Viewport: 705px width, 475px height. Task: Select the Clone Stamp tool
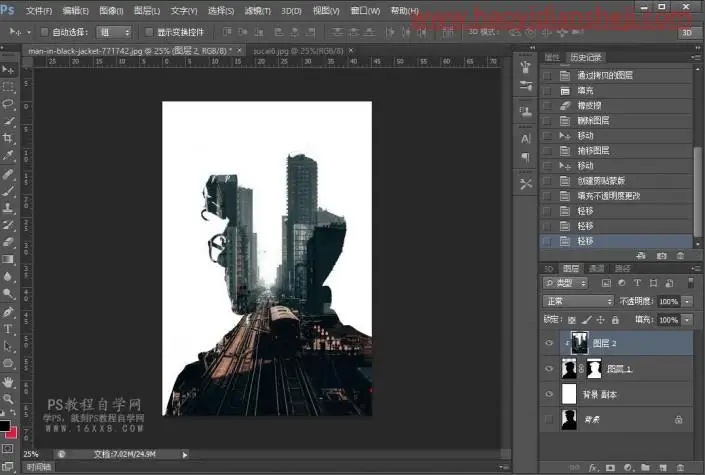click(x=8, y=208)
